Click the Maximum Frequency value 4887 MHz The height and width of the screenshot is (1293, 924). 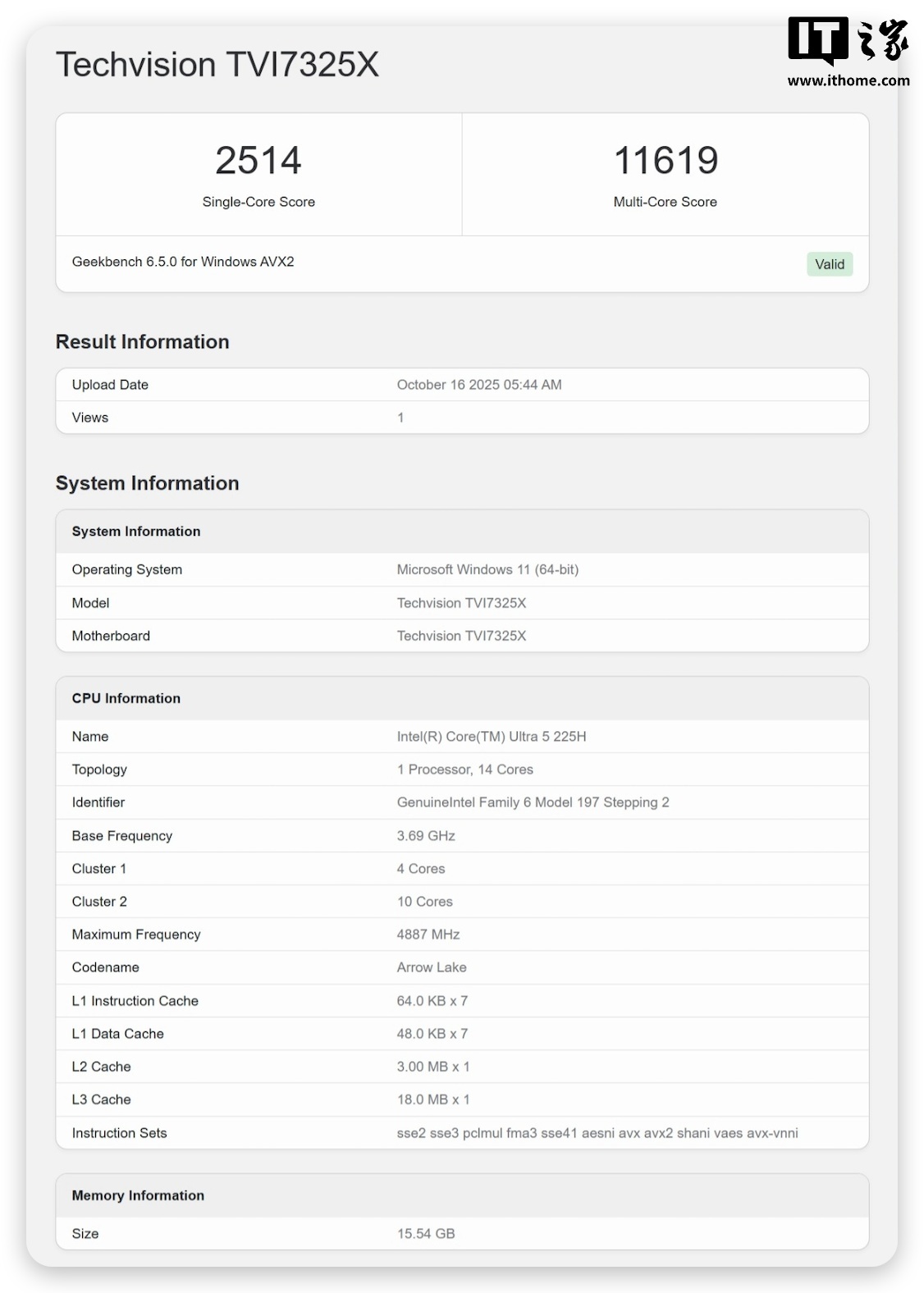click(428, 934)
